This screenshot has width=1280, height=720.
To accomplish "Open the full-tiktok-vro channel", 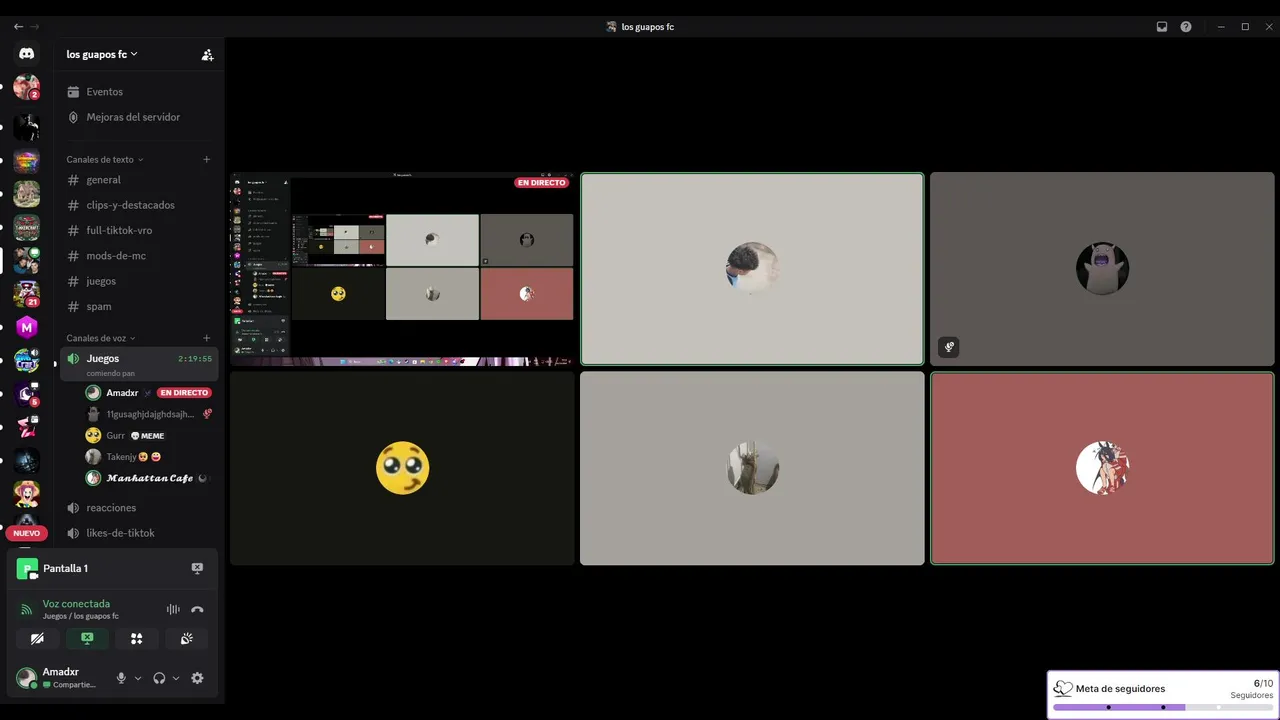I will (x=139, y=230).
